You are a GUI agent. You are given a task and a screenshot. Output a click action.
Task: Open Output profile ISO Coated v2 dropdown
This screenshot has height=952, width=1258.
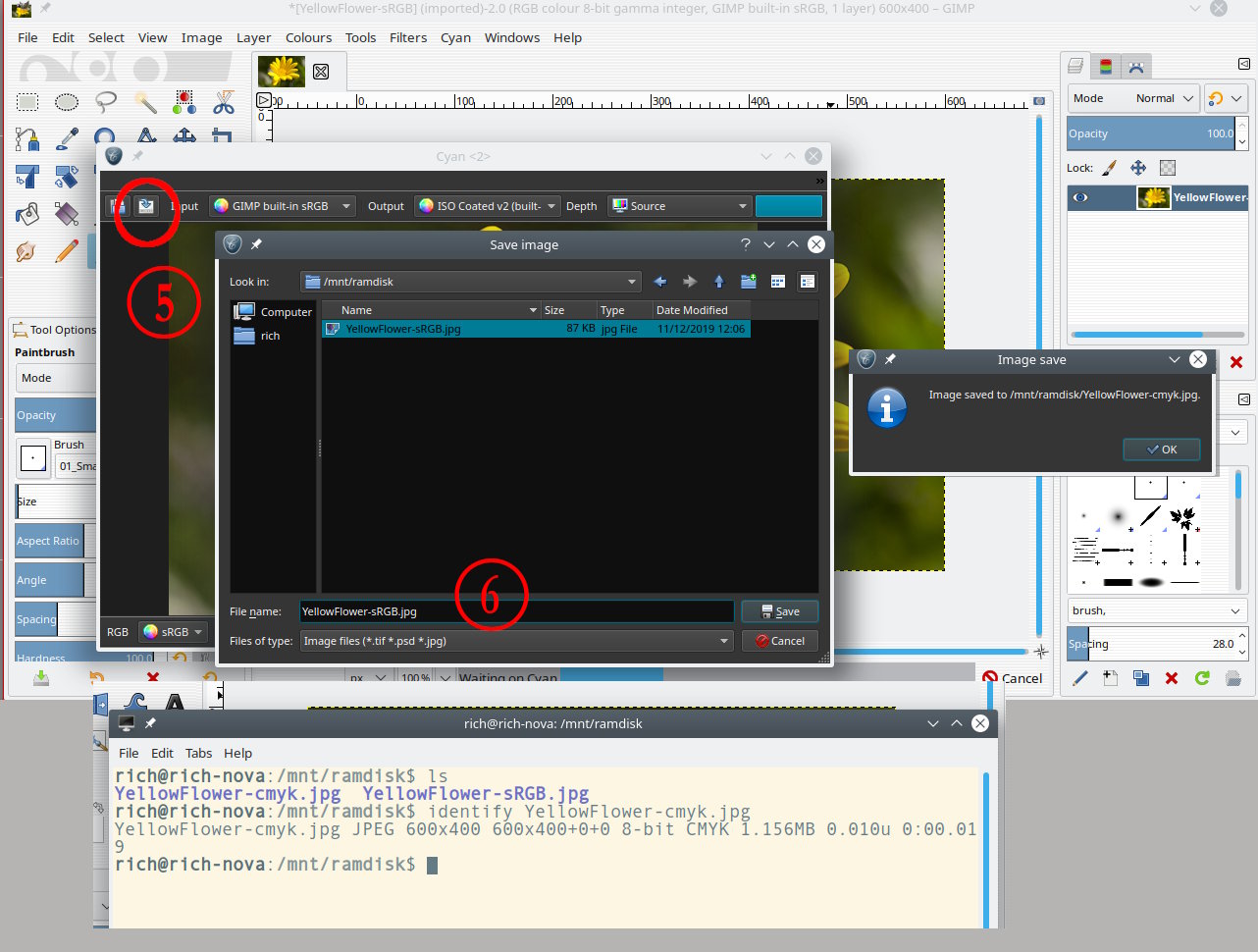(x=488, y=206)
